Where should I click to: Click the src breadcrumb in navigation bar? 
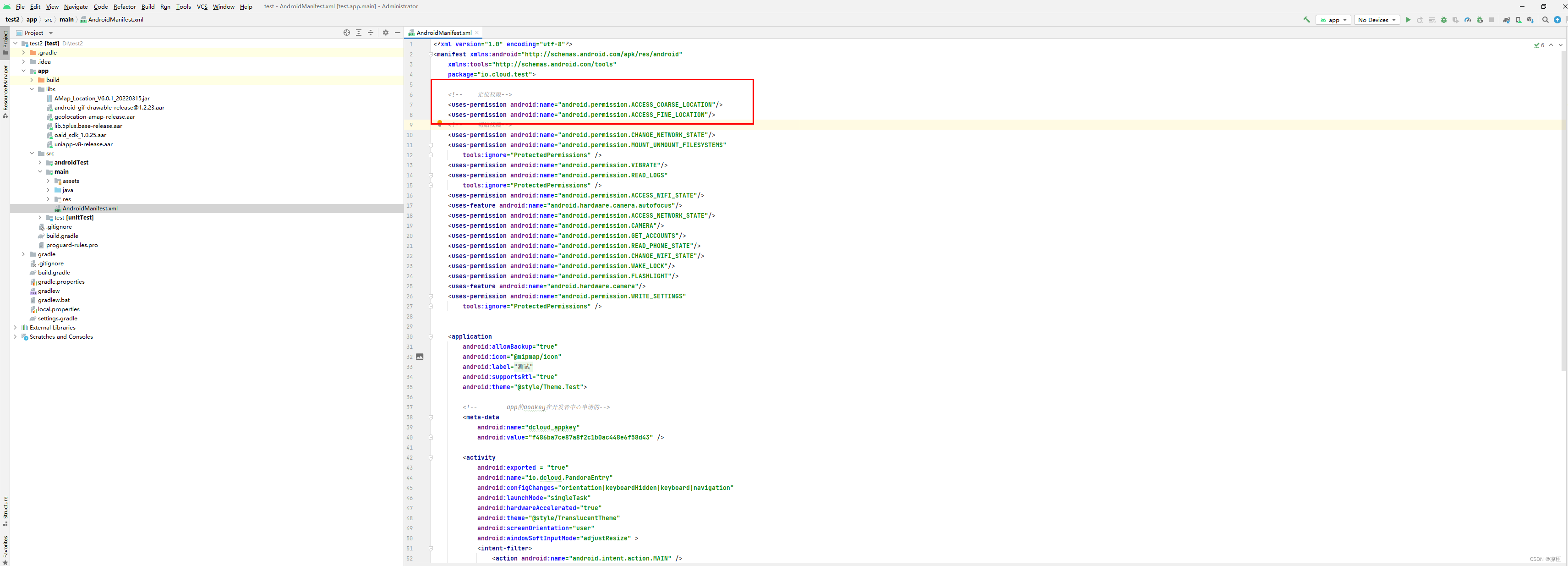[48, 20]
